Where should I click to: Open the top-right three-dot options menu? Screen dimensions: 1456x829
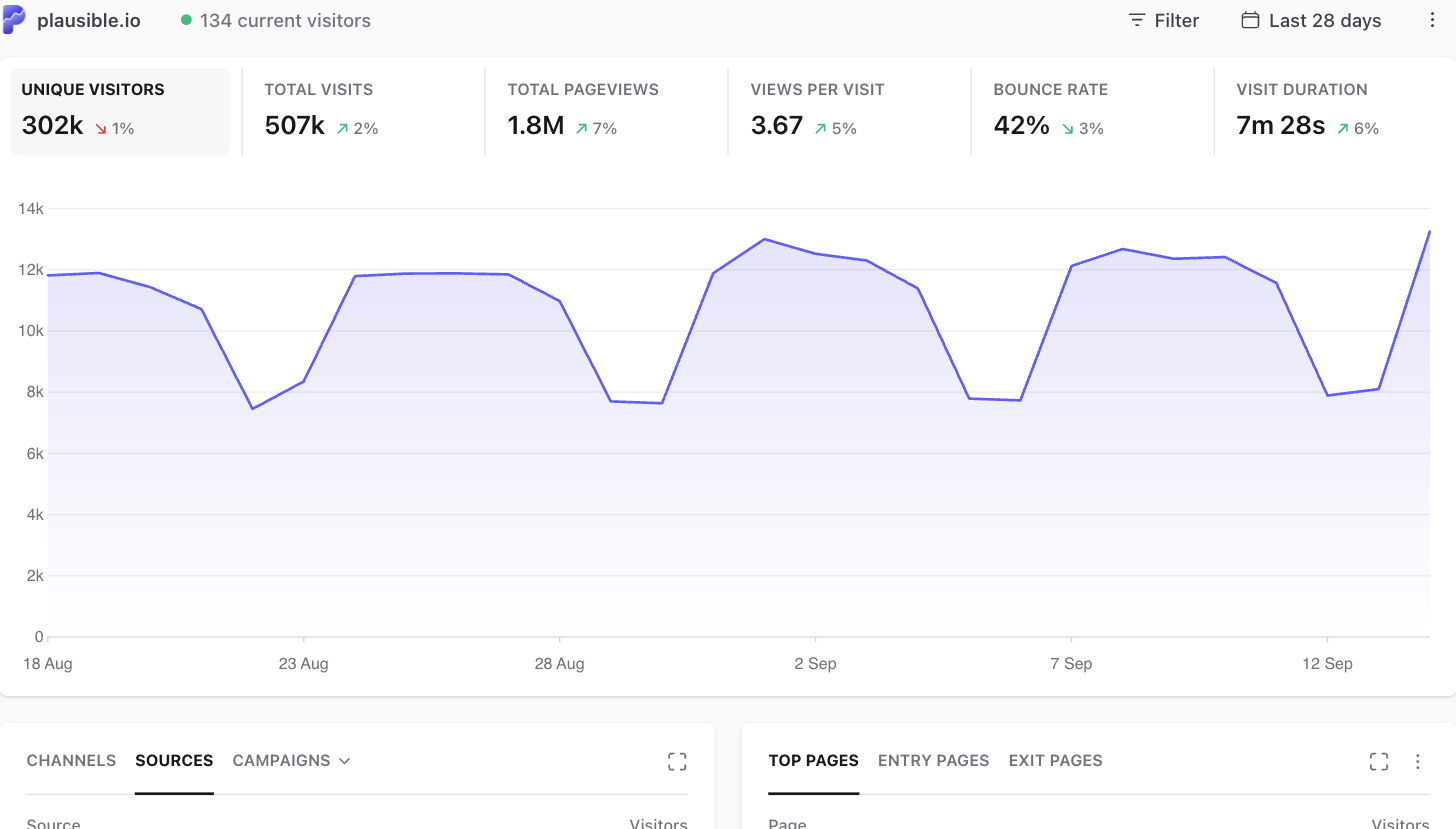(x=1432, y=20)
